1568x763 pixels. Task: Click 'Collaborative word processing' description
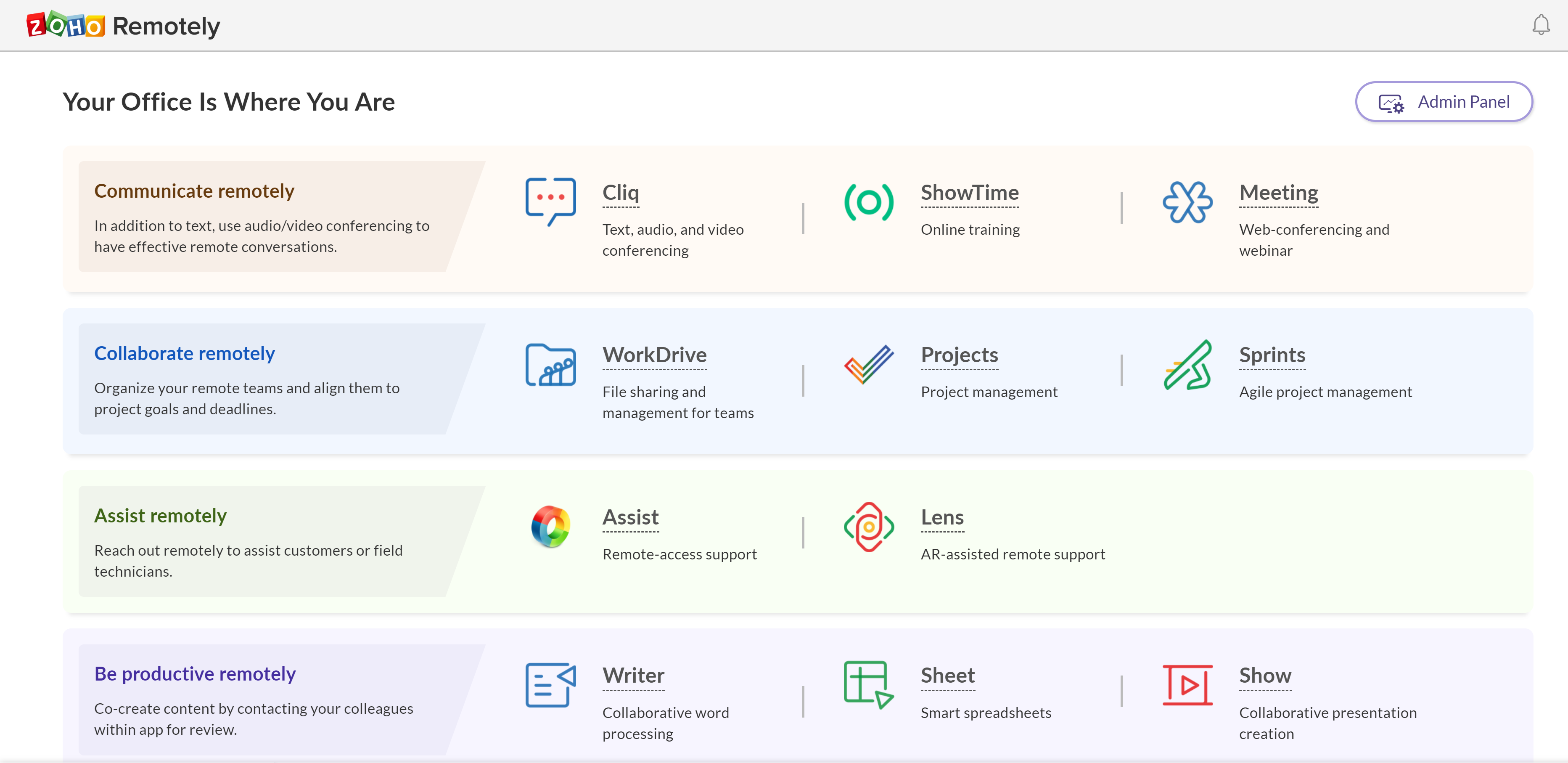pyautogui.click(x=665, y=723)
